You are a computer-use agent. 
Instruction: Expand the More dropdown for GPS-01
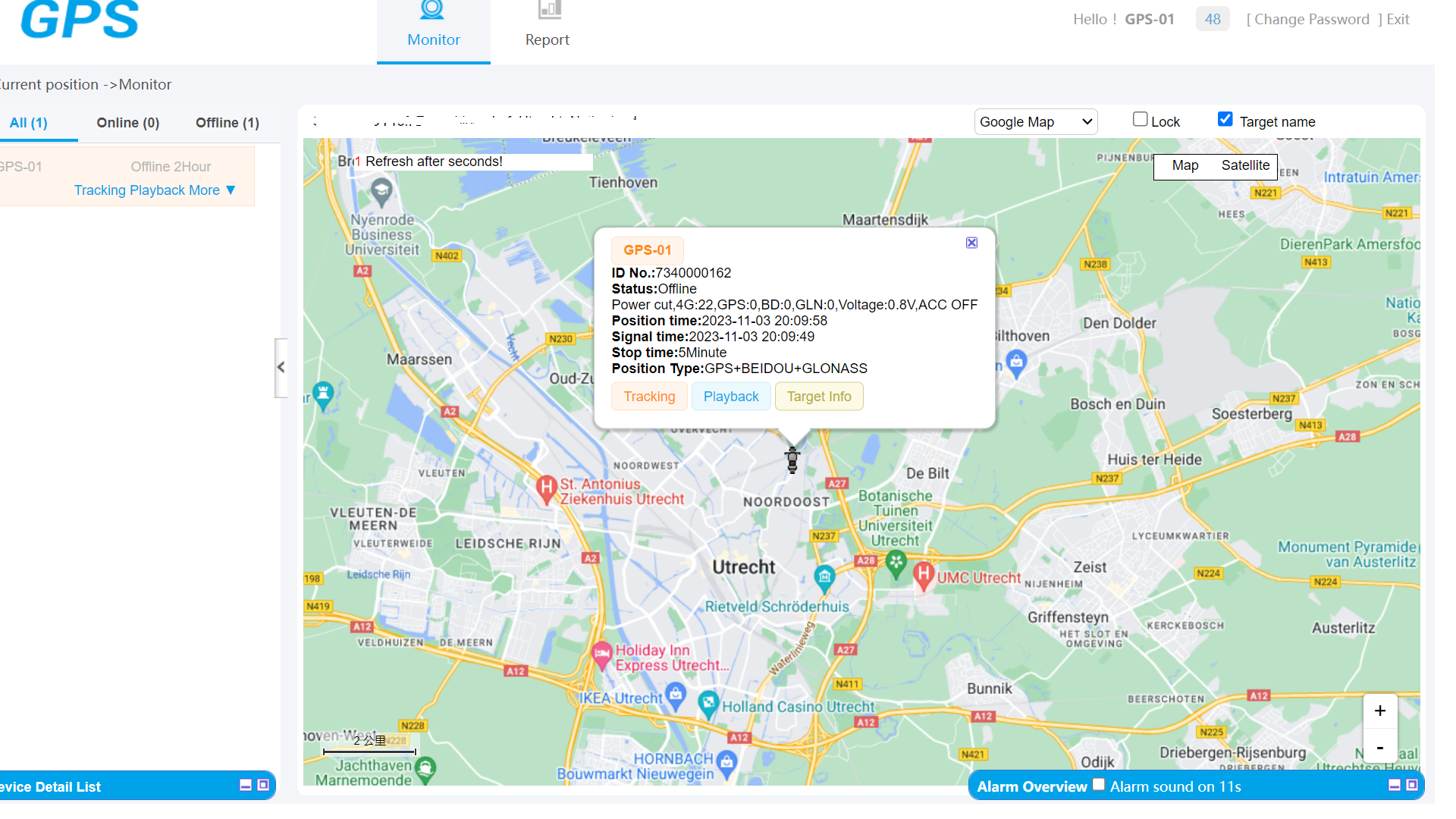click(x=212, y=190)
